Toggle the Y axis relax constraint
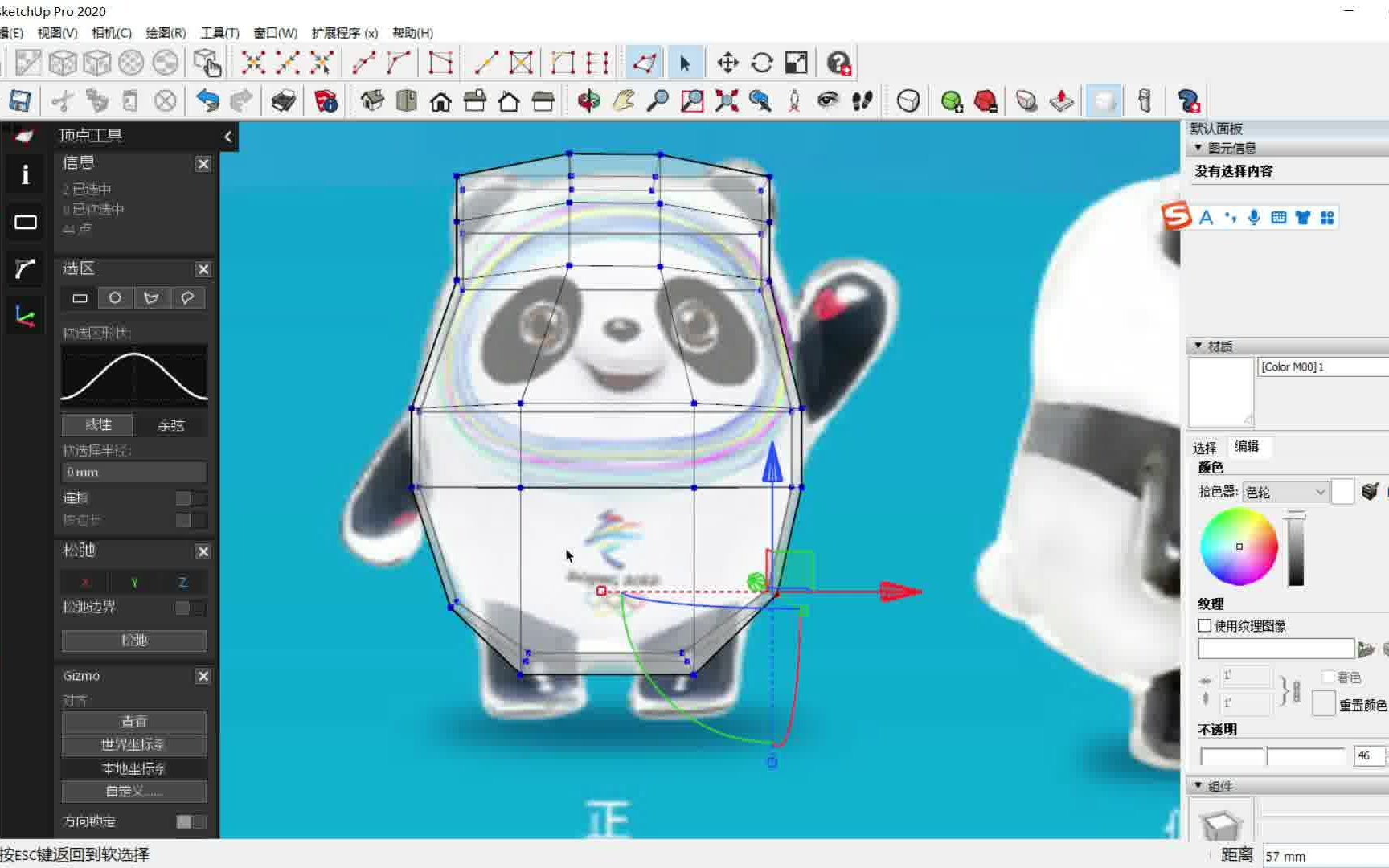This screenshot has height=868, width=1389. click(x=134, y=582)
